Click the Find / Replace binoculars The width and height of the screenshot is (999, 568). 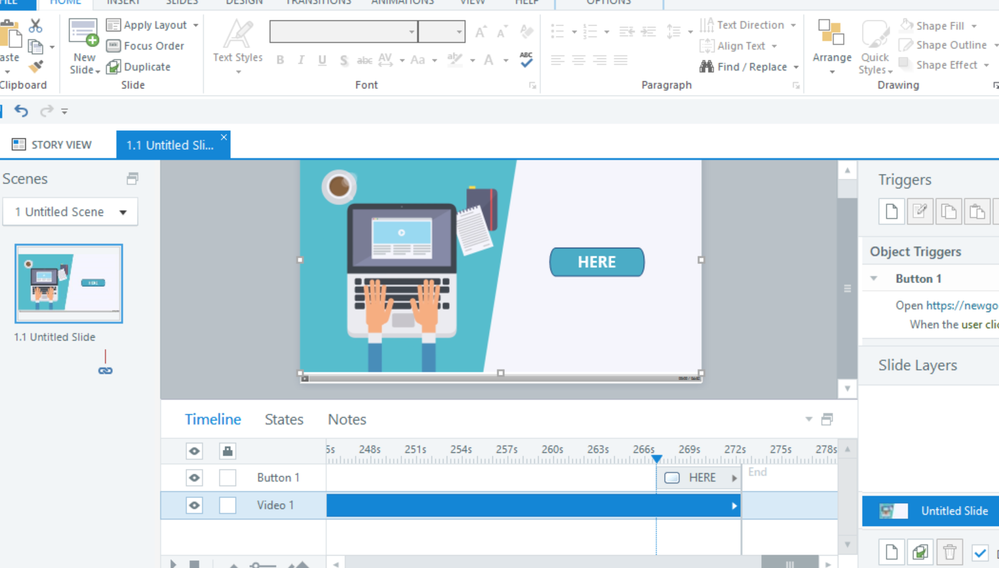click(707, 67)
